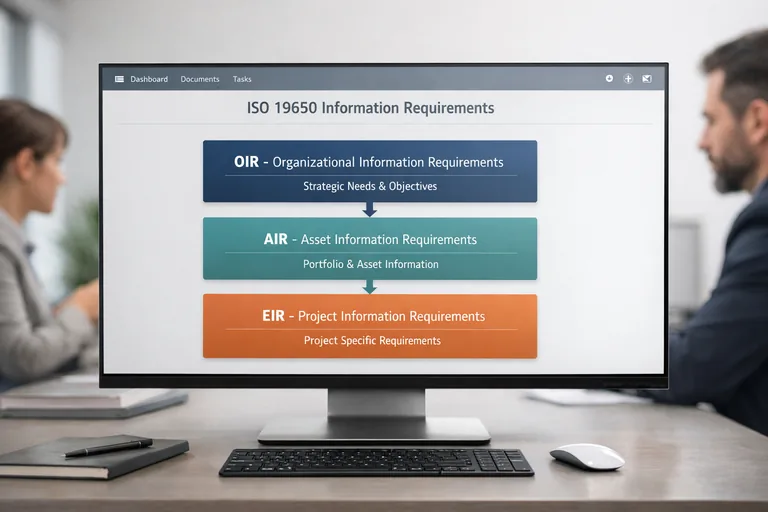Select the EIR Project Information Requirements heading

[x=373, y=316]
